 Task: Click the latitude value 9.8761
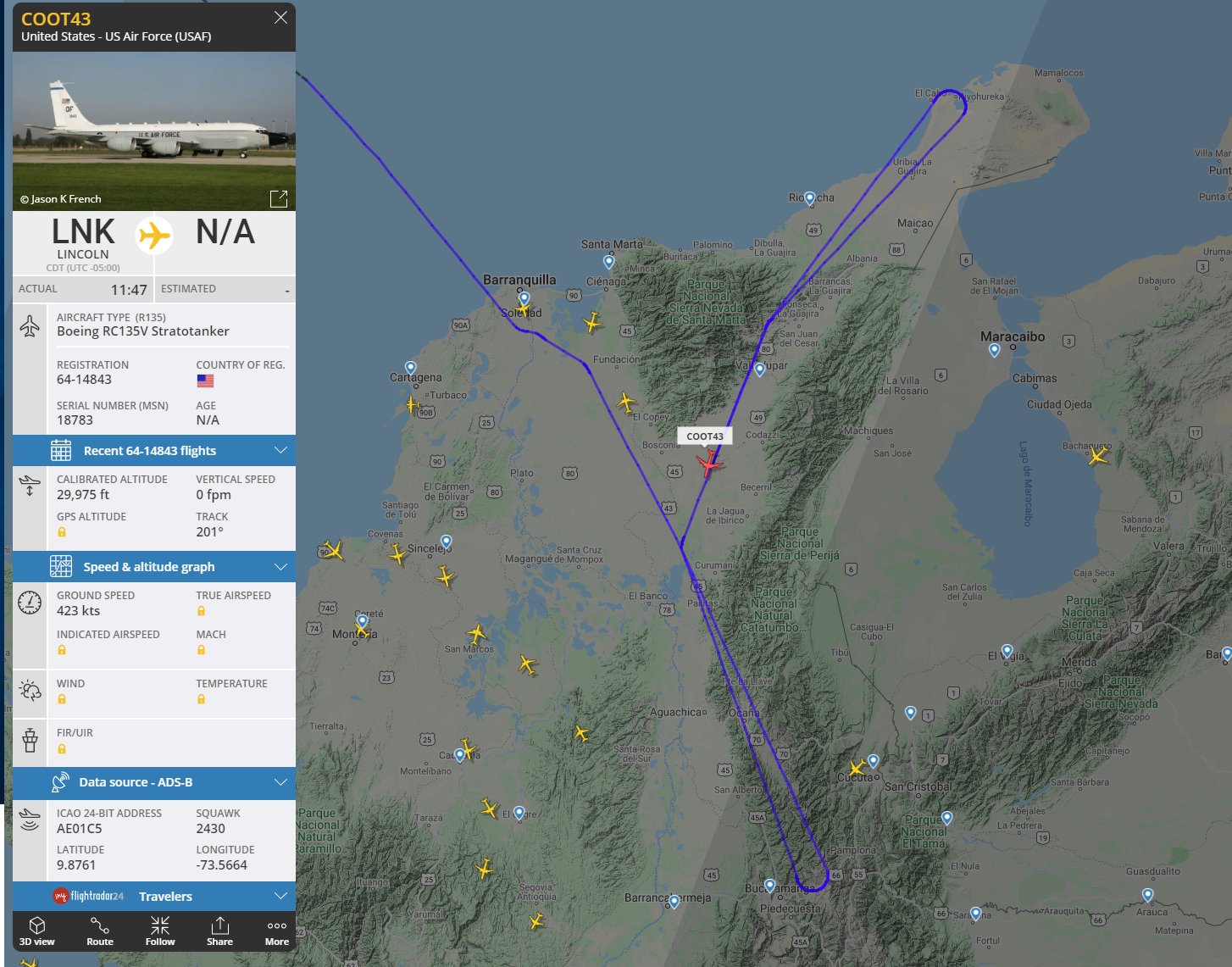pos(76,864)
